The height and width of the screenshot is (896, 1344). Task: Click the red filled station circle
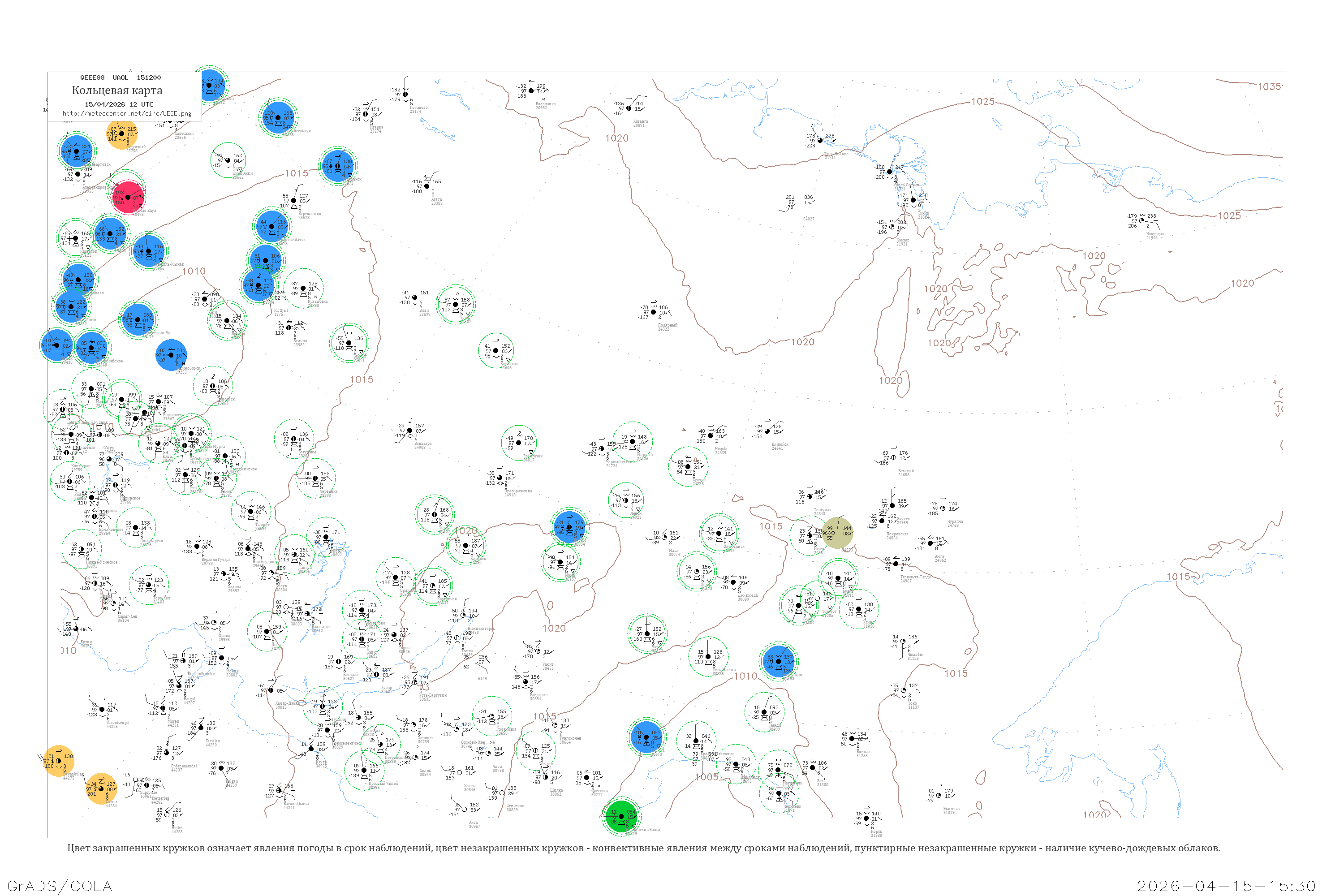128,198
